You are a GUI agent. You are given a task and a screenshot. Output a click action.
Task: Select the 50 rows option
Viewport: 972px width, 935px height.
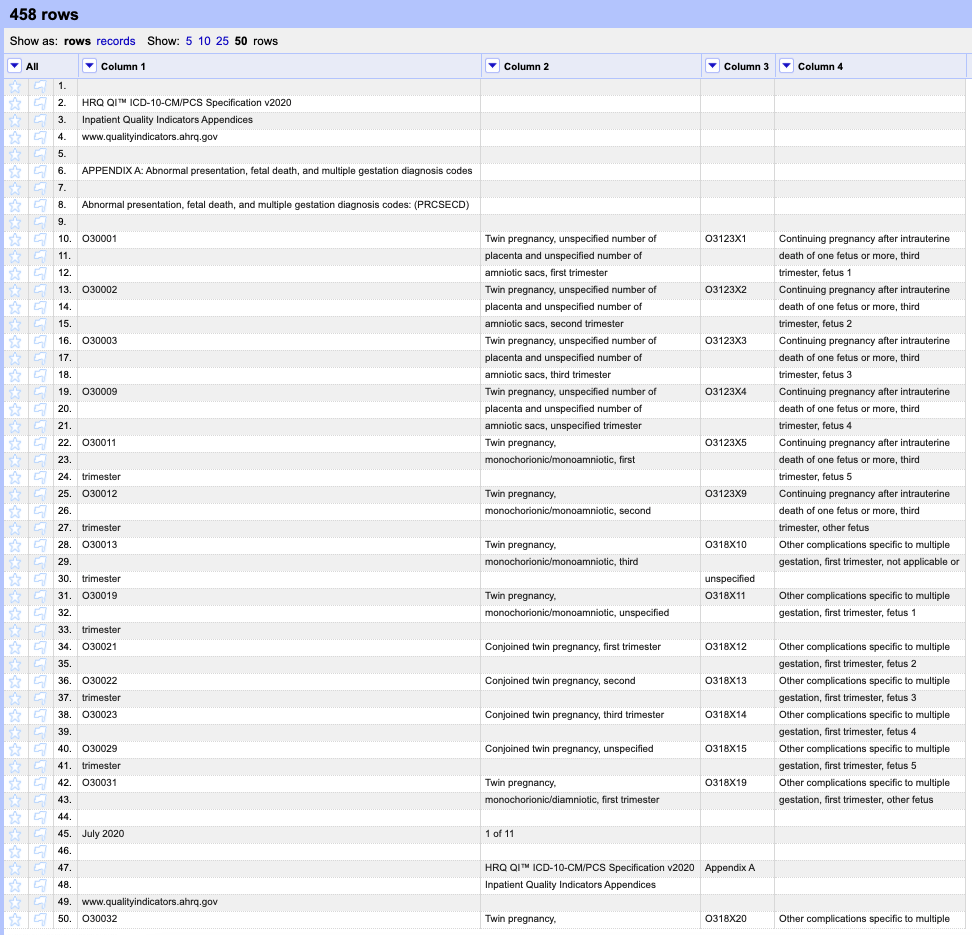pyautogui.click(x=241, y=41)
